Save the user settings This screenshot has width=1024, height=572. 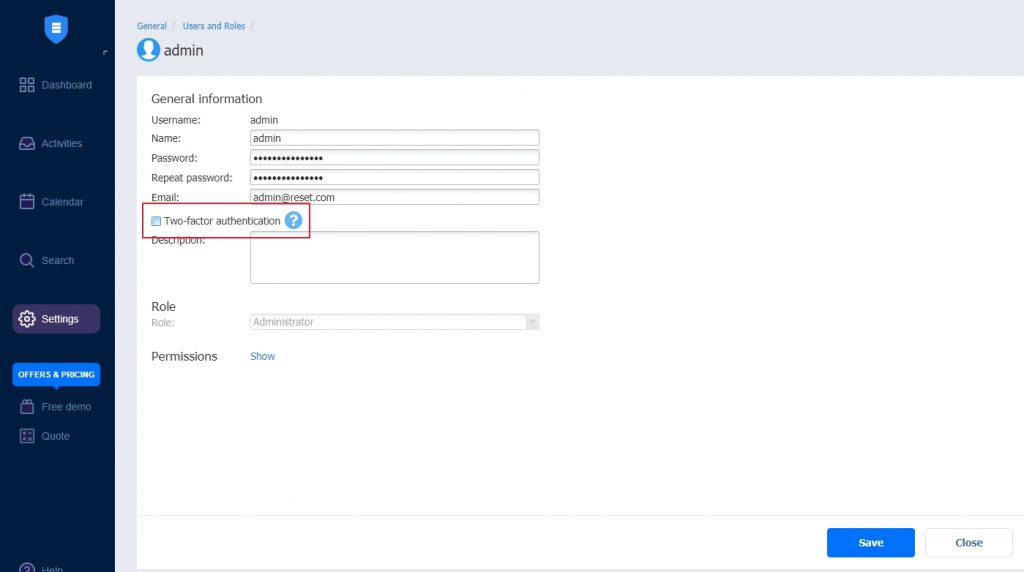pyautogui.click(x=871, y=543)
